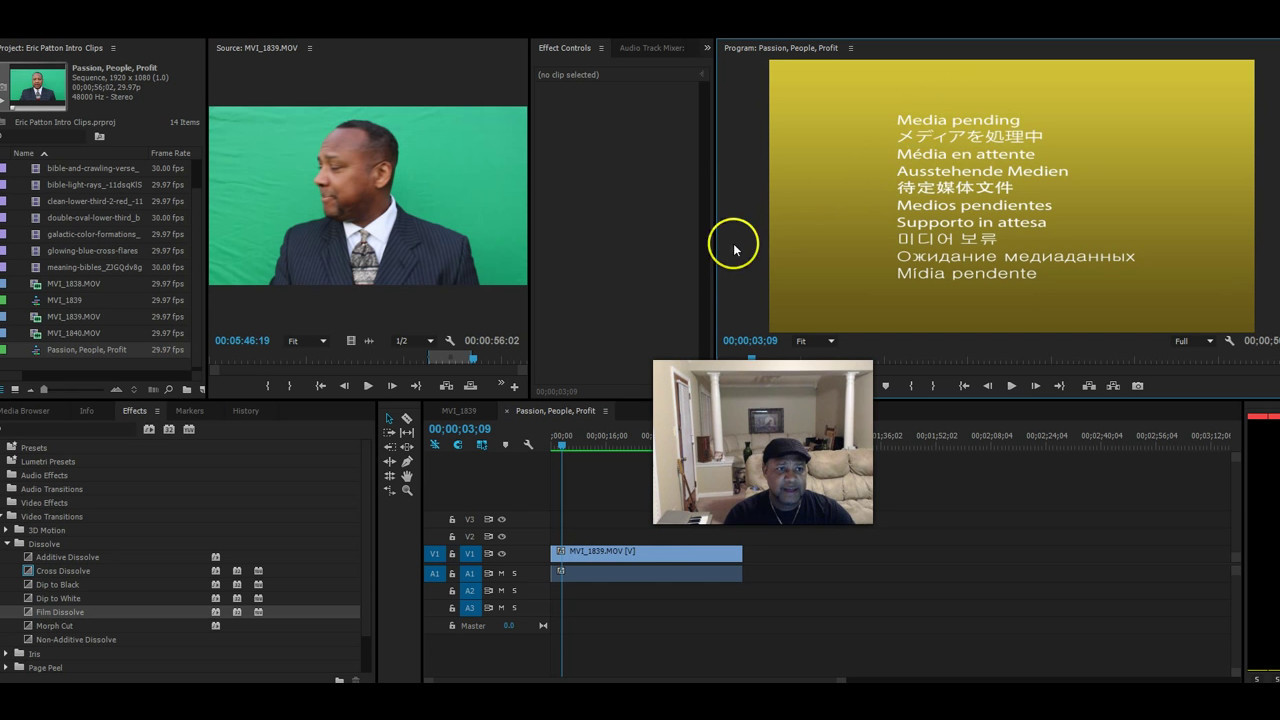
Task: Switch to Info tab
Action: point(87,411)
